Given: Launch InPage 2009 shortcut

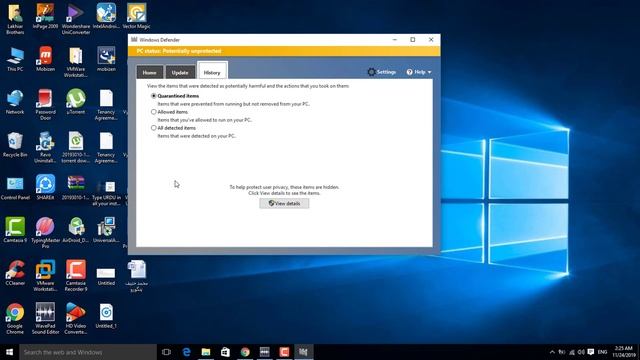Looking at the screenshot, I should pyautogui.click(x=45, y=16).
